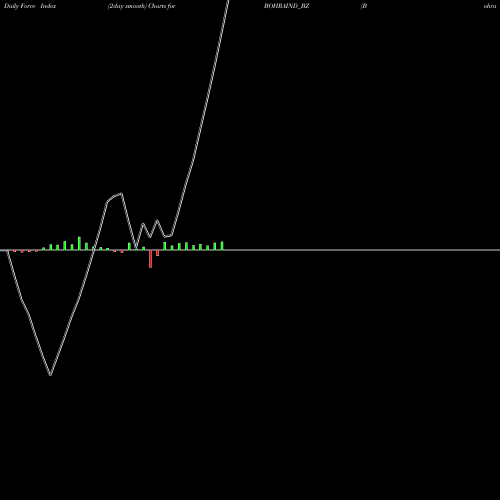Click the longest red bar below the zero line
This screenshot has height=500, width=500.
pyautogui.click(x=150, y=259)
